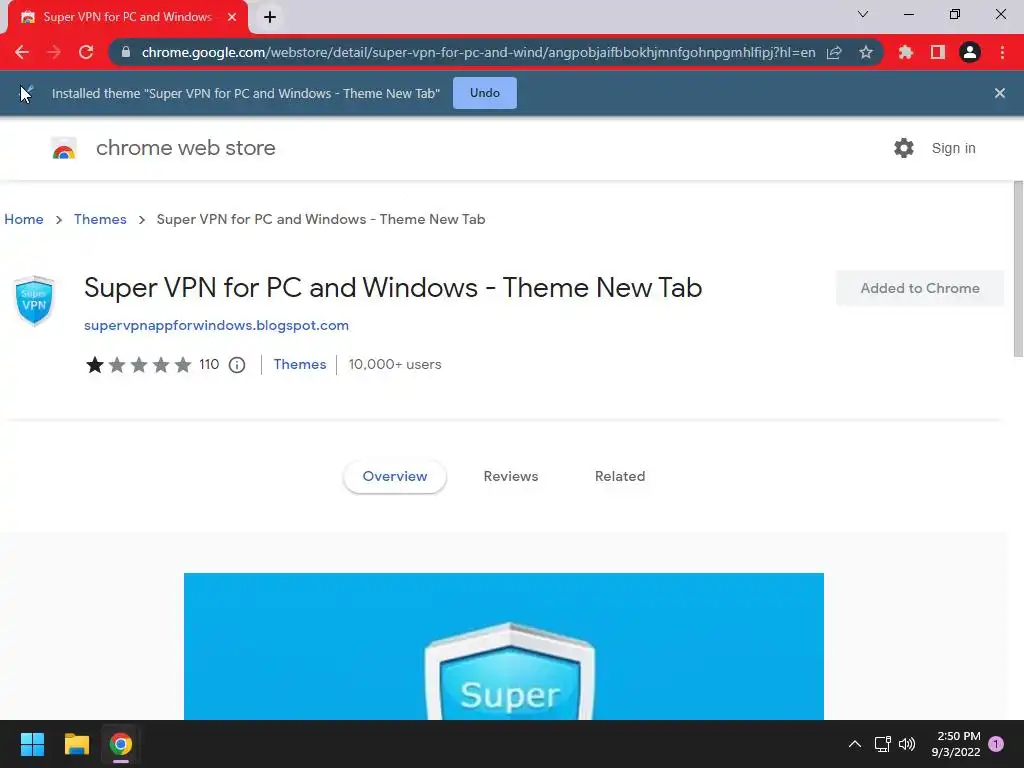Switch to the Reviews tab
This screenshot has height=768, width=1024.
pos(511,477)
